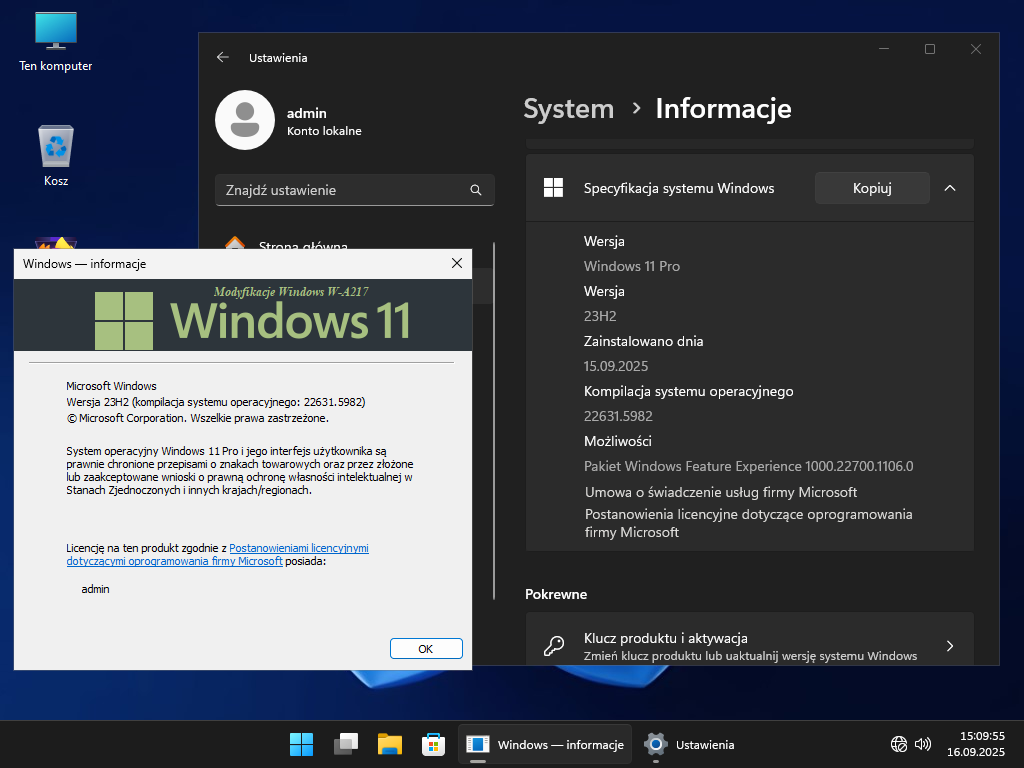Collapse Specyfikacja systemu Windows section
Viewport: 1024px width, 768px height.
950,188
